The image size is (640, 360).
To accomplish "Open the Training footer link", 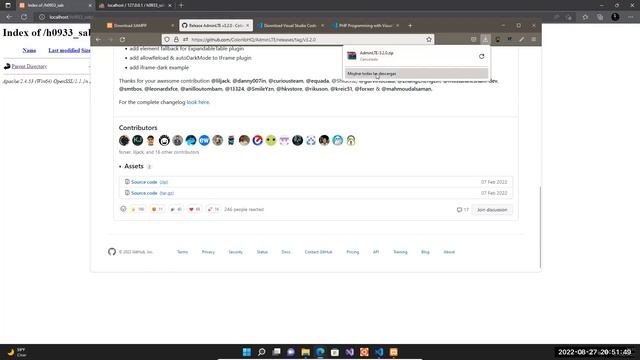I will tap(400, 252).
